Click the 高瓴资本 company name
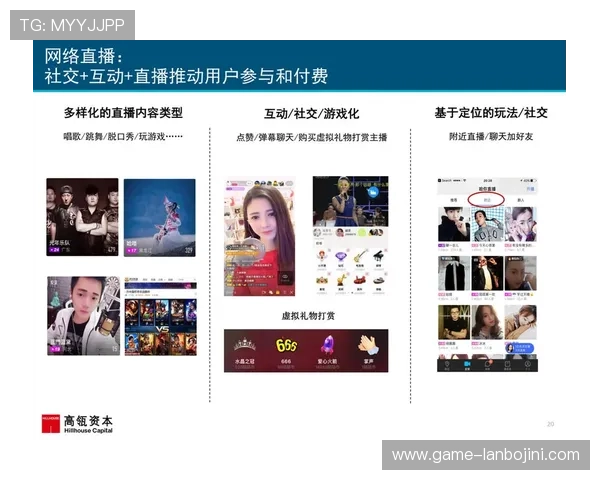Image resolution: width=600 pixels, height=480 pixels. point(88,421)
